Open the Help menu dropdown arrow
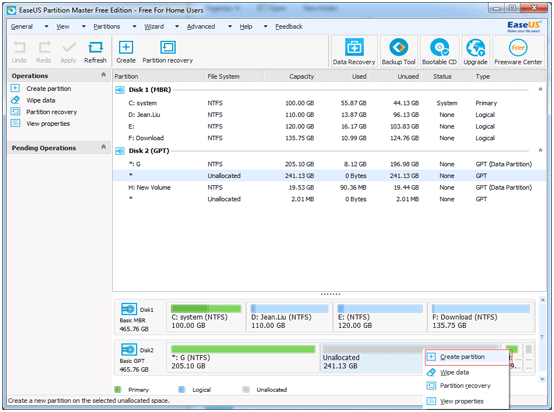Viewport: 554px width, 412px height. [x=265, y=27]
